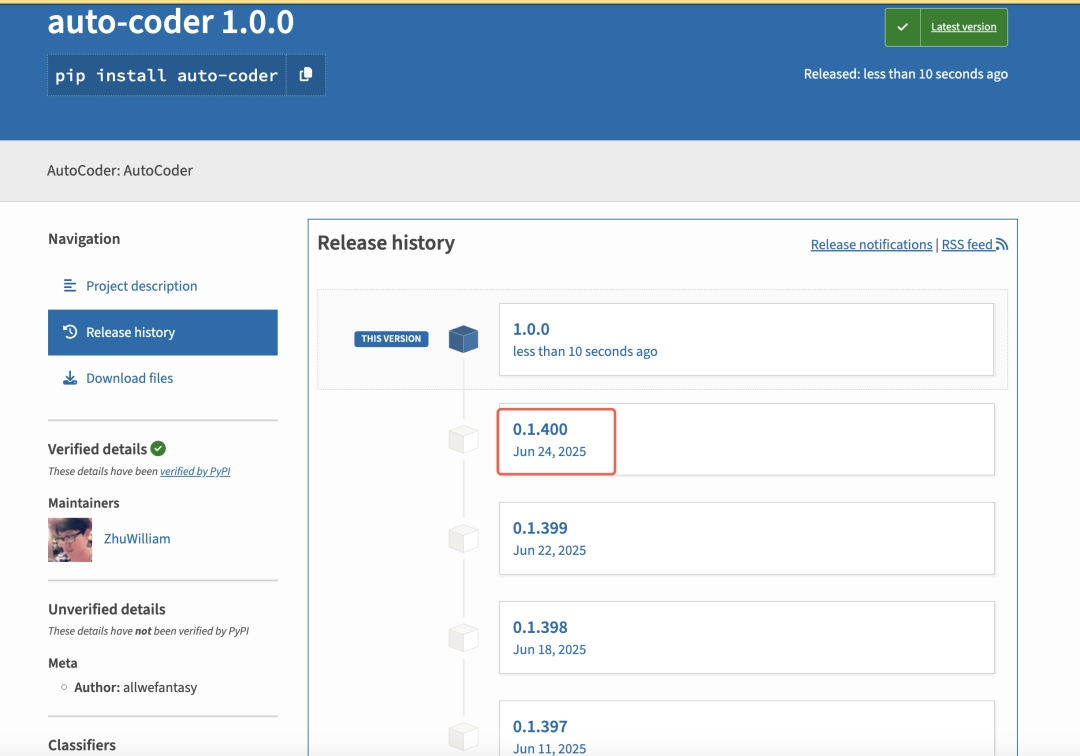The image size is (1080, 756).
Task: Click the RSS feed link
Action: [x=974, y=244]
